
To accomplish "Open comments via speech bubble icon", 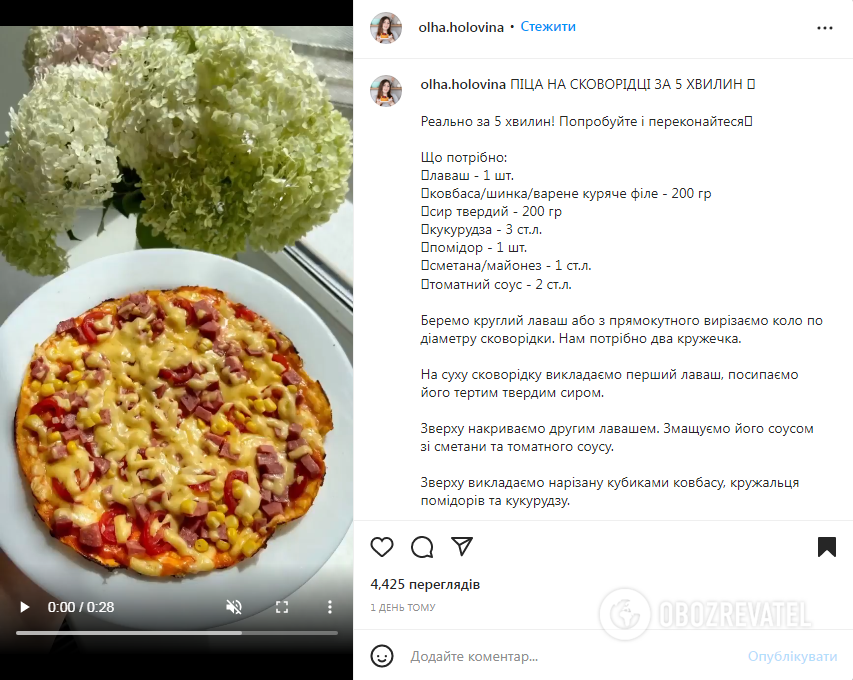I will (422, 547).
